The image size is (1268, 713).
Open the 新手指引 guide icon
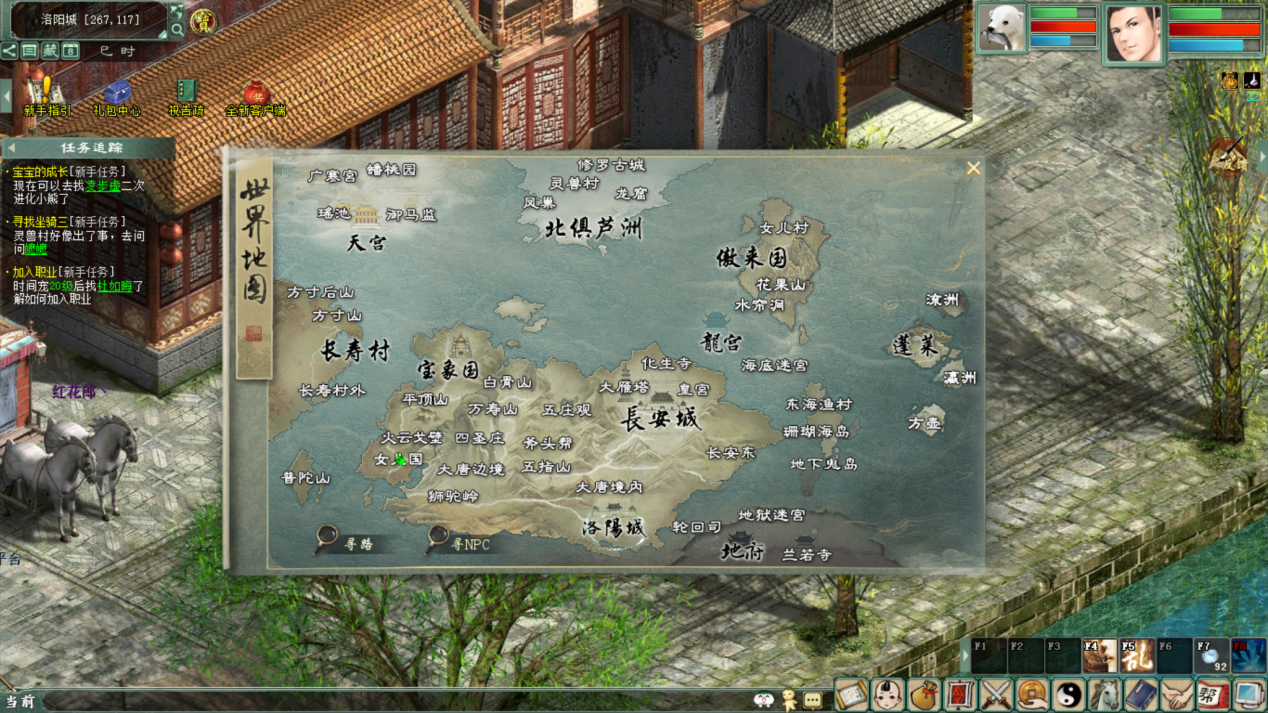click(45, 94)
